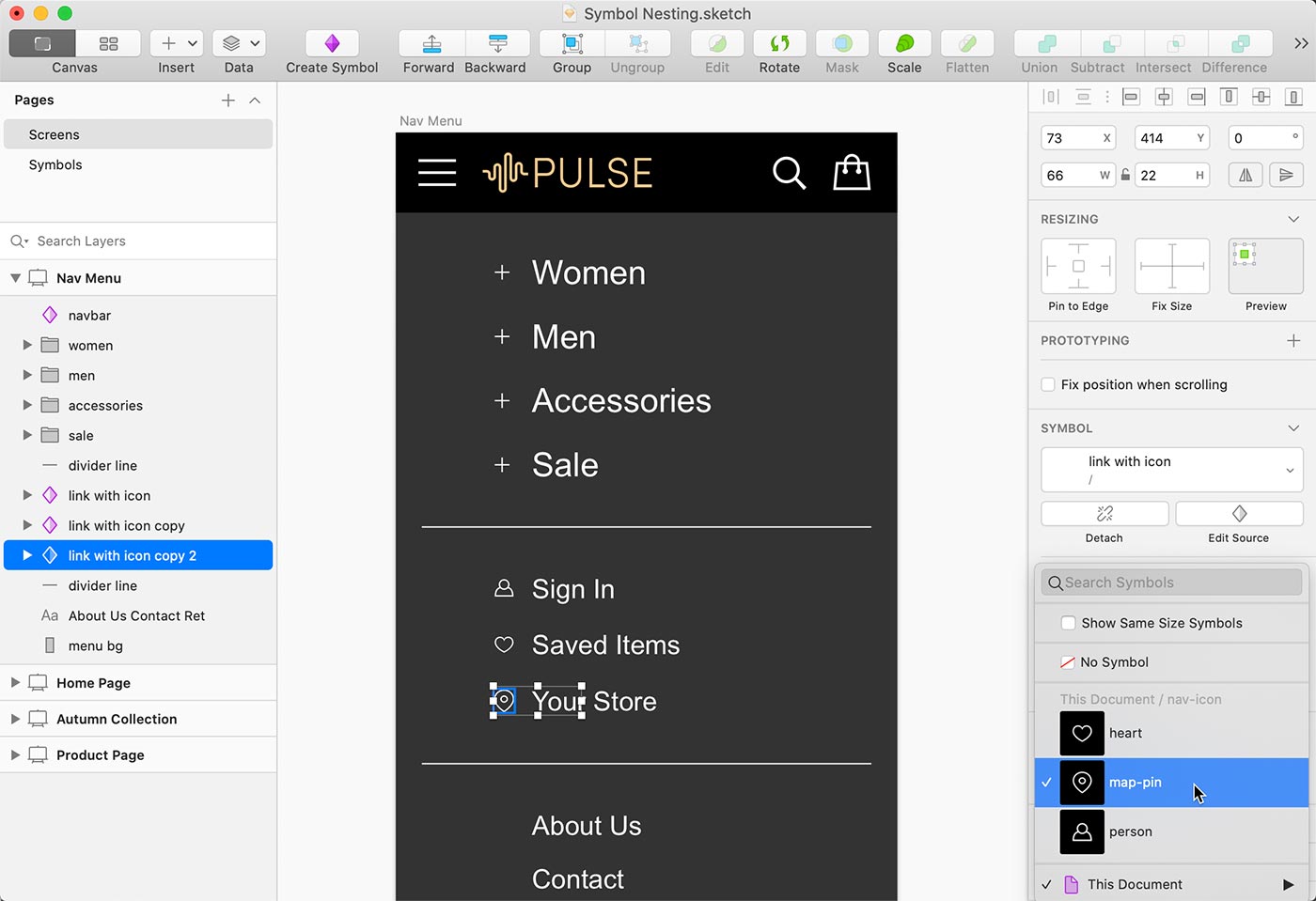This screenshot has height=901, width=1316.
Task: Open the link with icon symbol dropdown
Action: coord(1171,470)
